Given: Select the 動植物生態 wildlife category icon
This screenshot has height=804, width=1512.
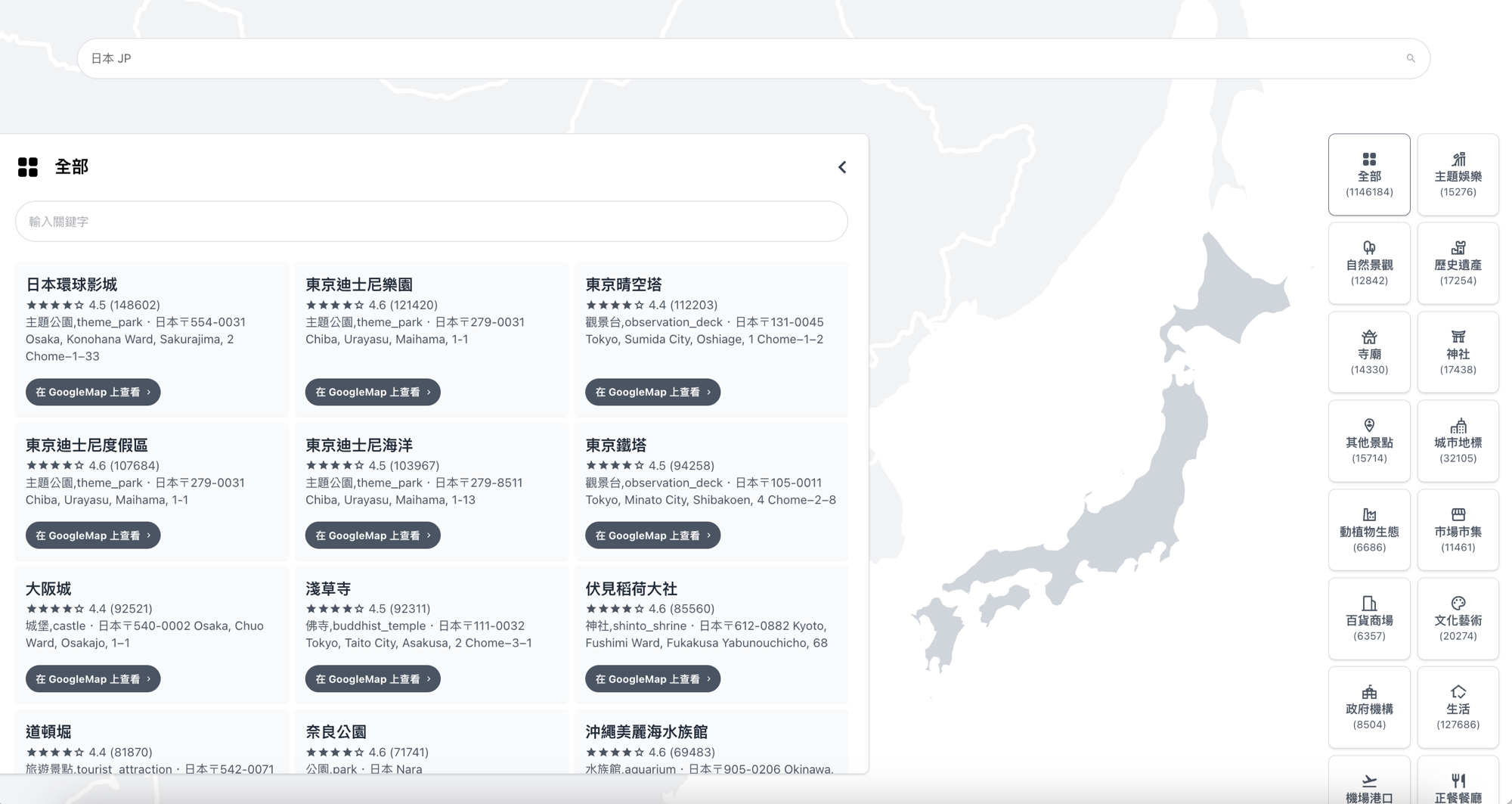Looking at the screenshot, I should 1369,515.
